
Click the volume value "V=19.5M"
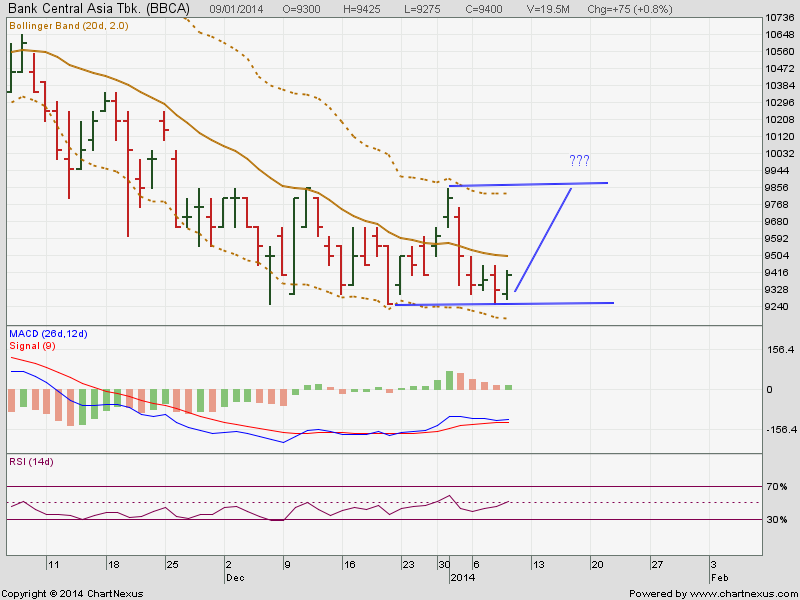[x=548, y=9]
